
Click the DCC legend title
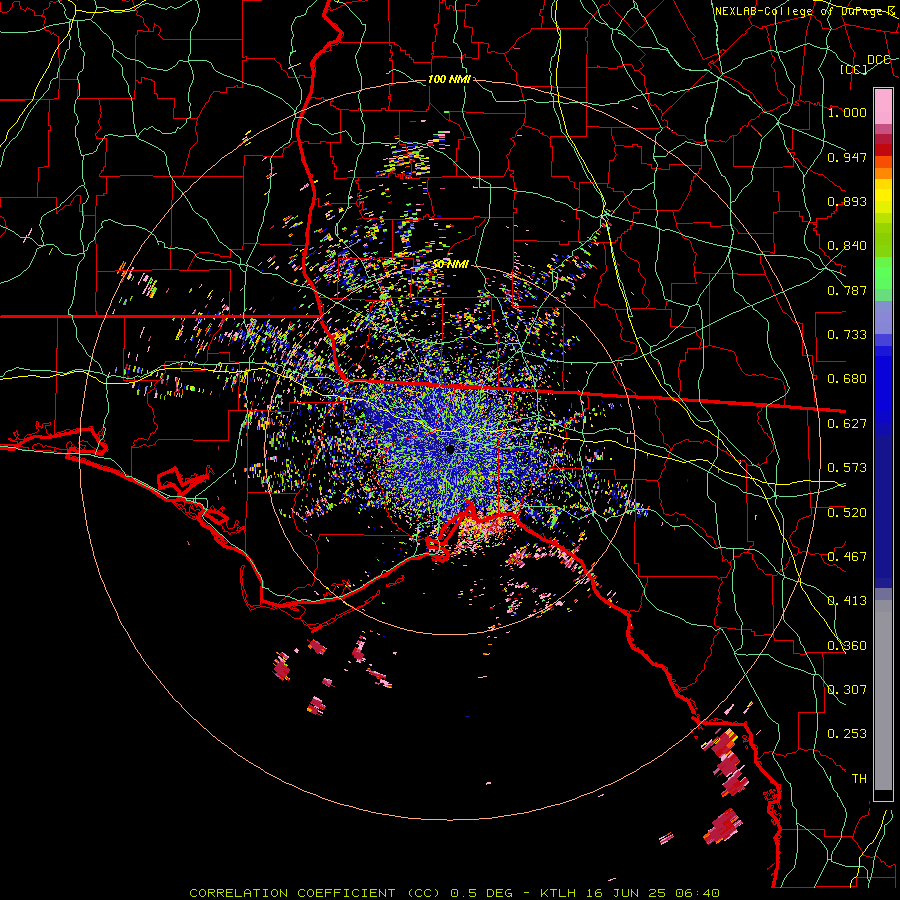pyautogui.click(x=879, y=60)
